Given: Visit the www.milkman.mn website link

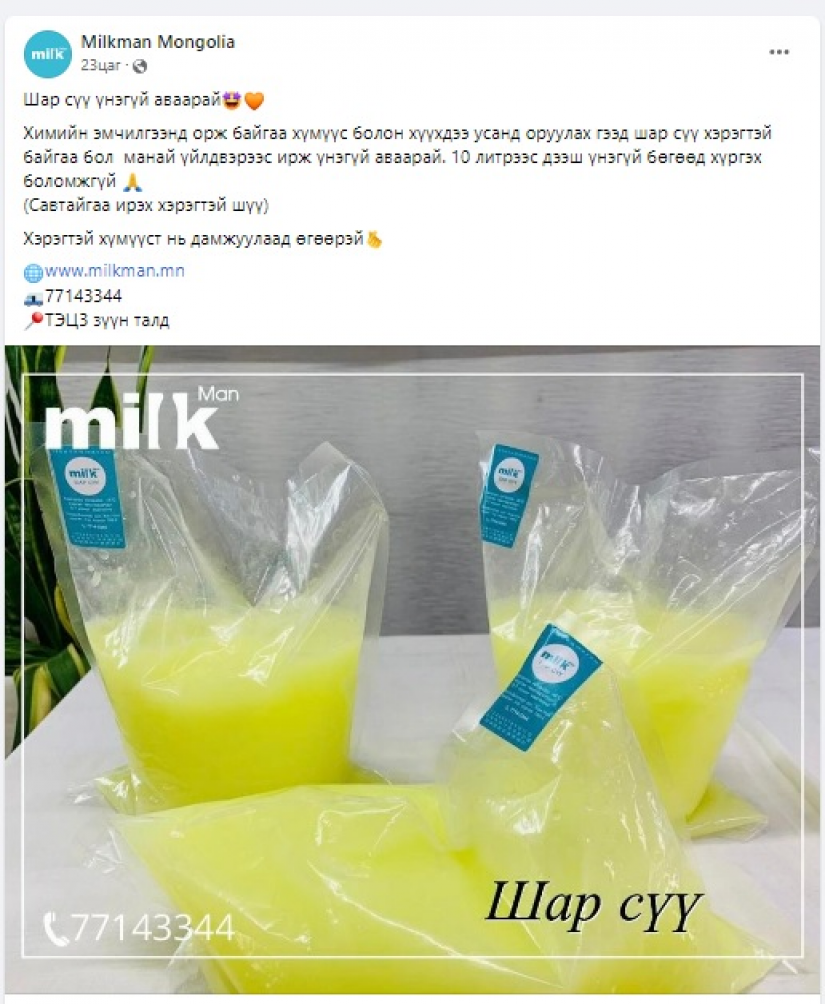Looking at the screenshot, I should coord(115,271).
